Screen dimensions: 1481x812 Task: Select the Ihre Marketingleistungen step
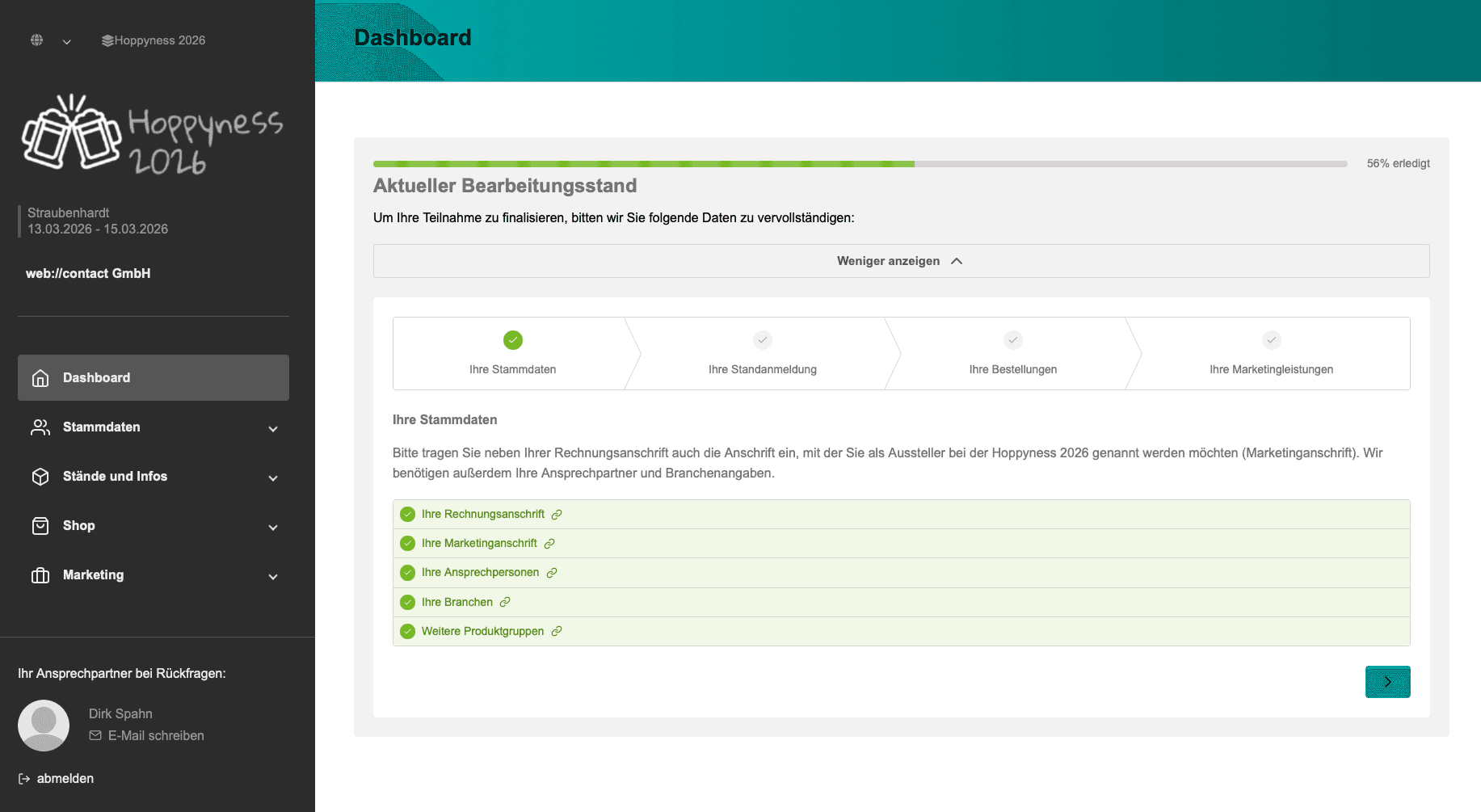[x=1272, y=353]
